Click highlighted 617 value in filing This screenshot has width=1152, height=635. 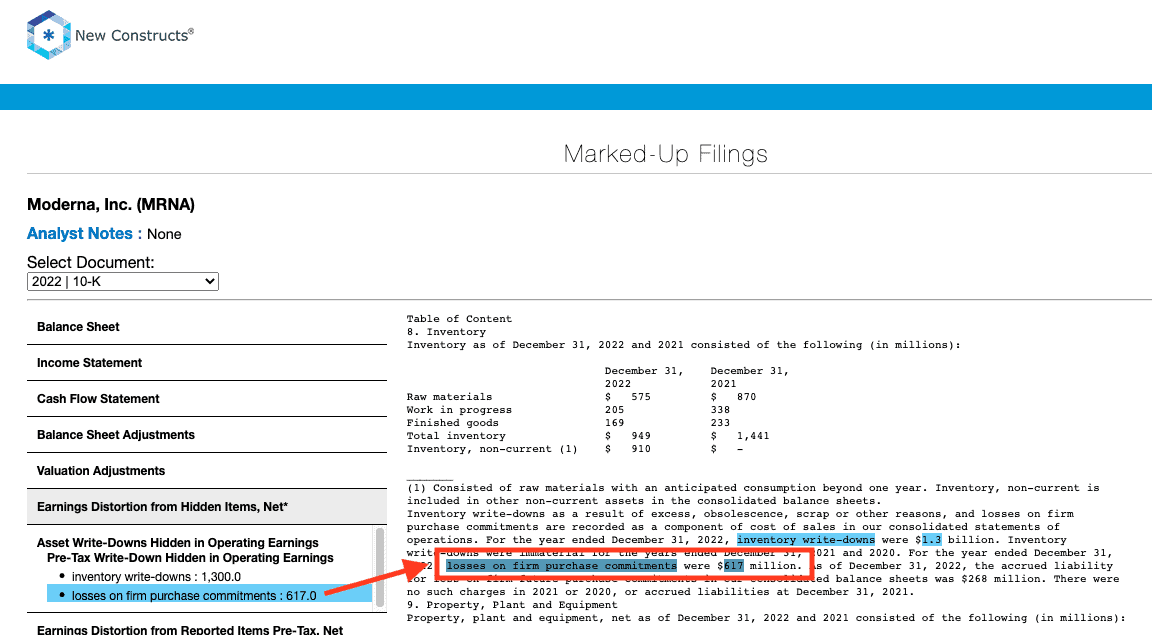click(733, 566)
